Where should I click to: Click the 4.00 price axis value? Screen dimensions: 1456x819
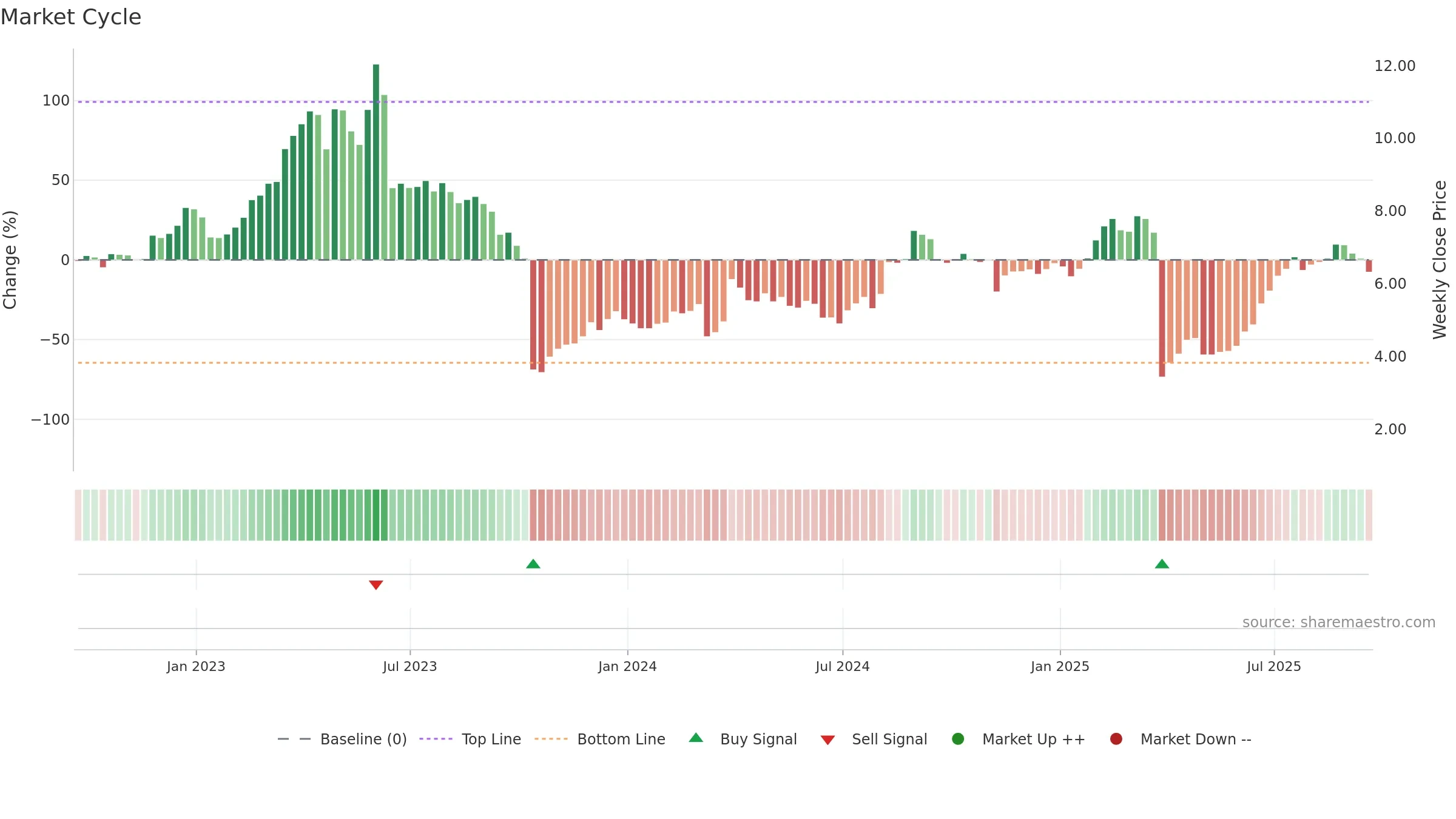pyautogui.click(x=1390, y=357)
